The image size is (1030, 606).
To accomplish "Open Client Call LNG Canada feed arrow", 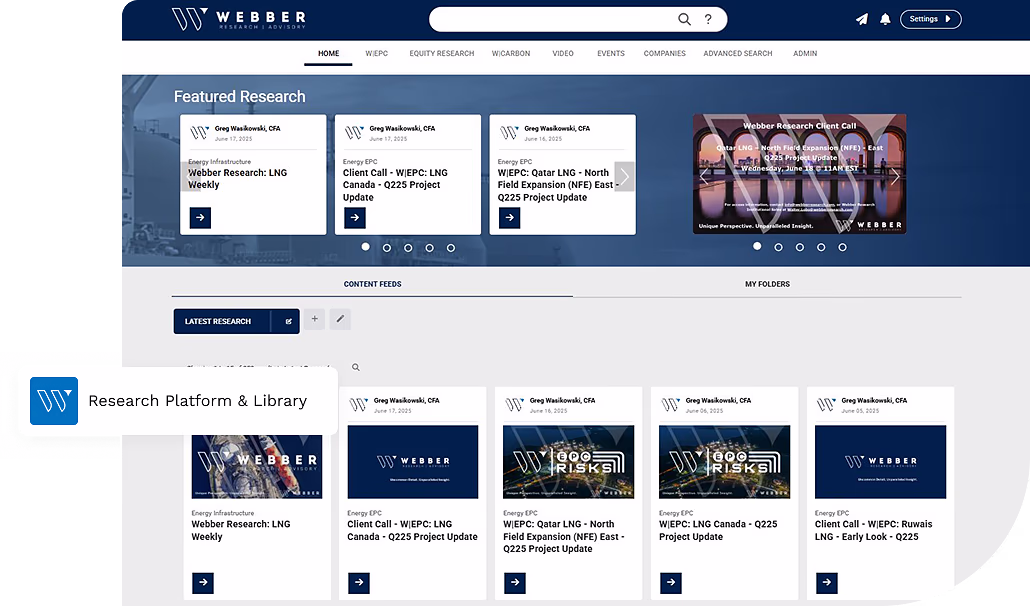I will pos(359,582).
